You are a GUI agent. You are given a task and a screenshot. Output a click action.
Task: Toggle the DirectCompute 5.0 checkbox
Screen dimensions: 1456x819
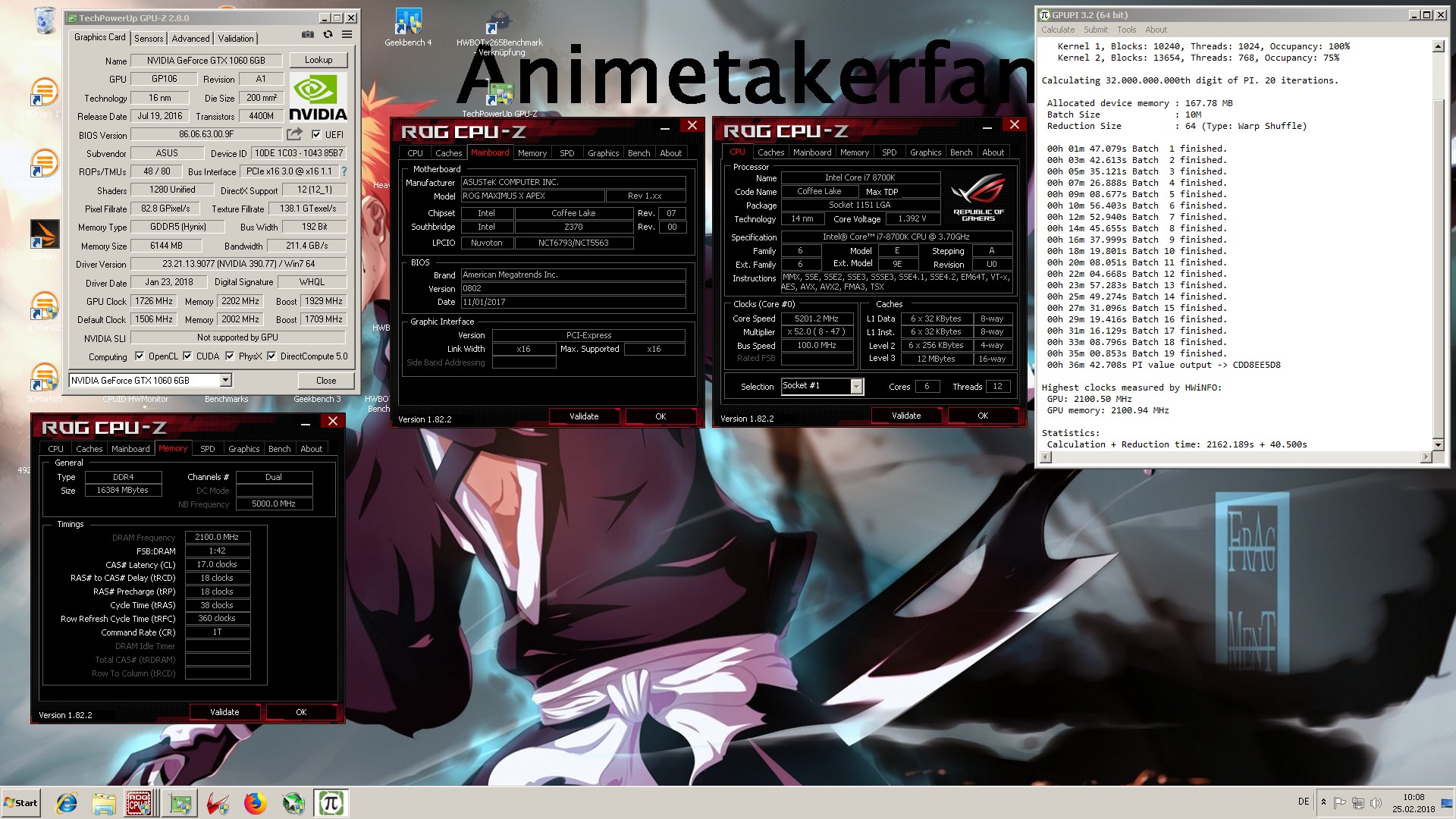[x=271, y=356]
